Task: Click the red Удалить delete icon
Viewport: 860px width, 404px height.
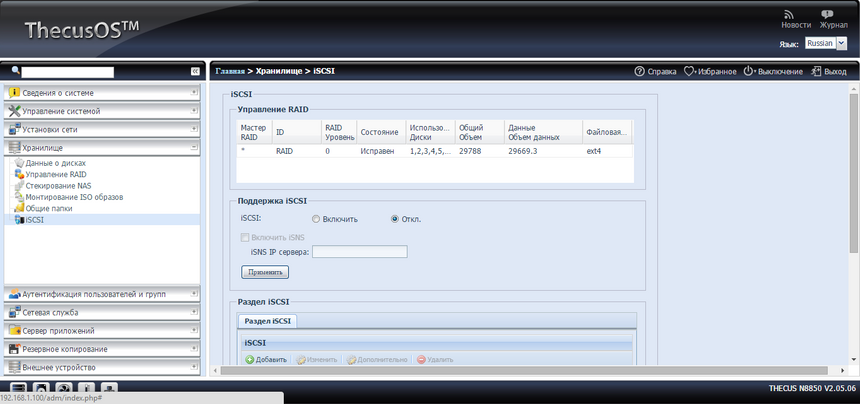Action: (x=421, y=360)
